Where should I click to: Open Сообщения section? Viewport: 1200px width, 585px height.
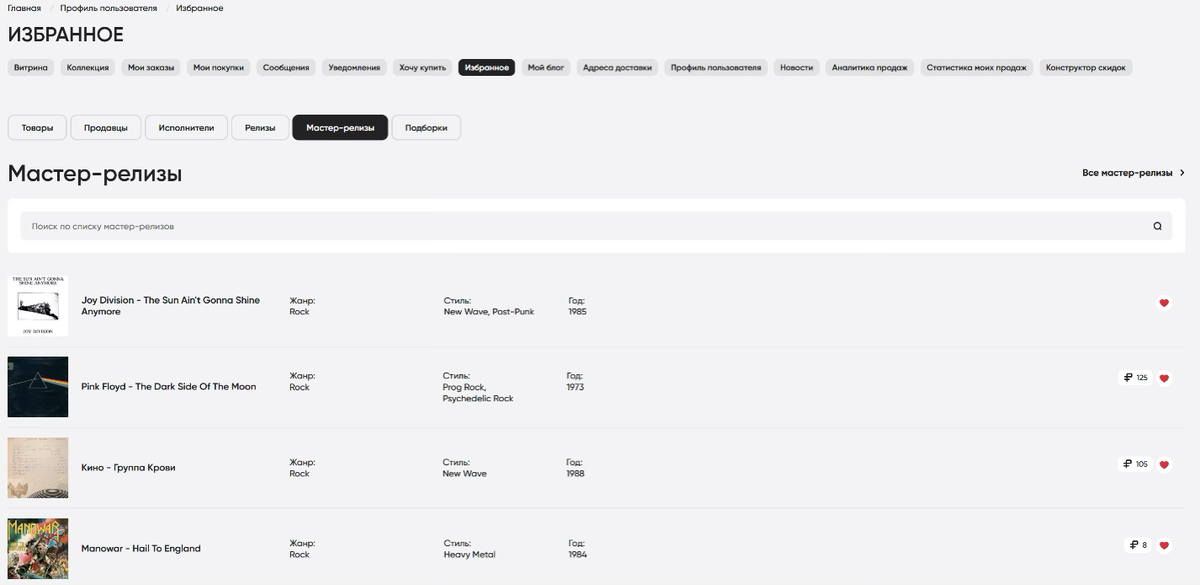286,68
